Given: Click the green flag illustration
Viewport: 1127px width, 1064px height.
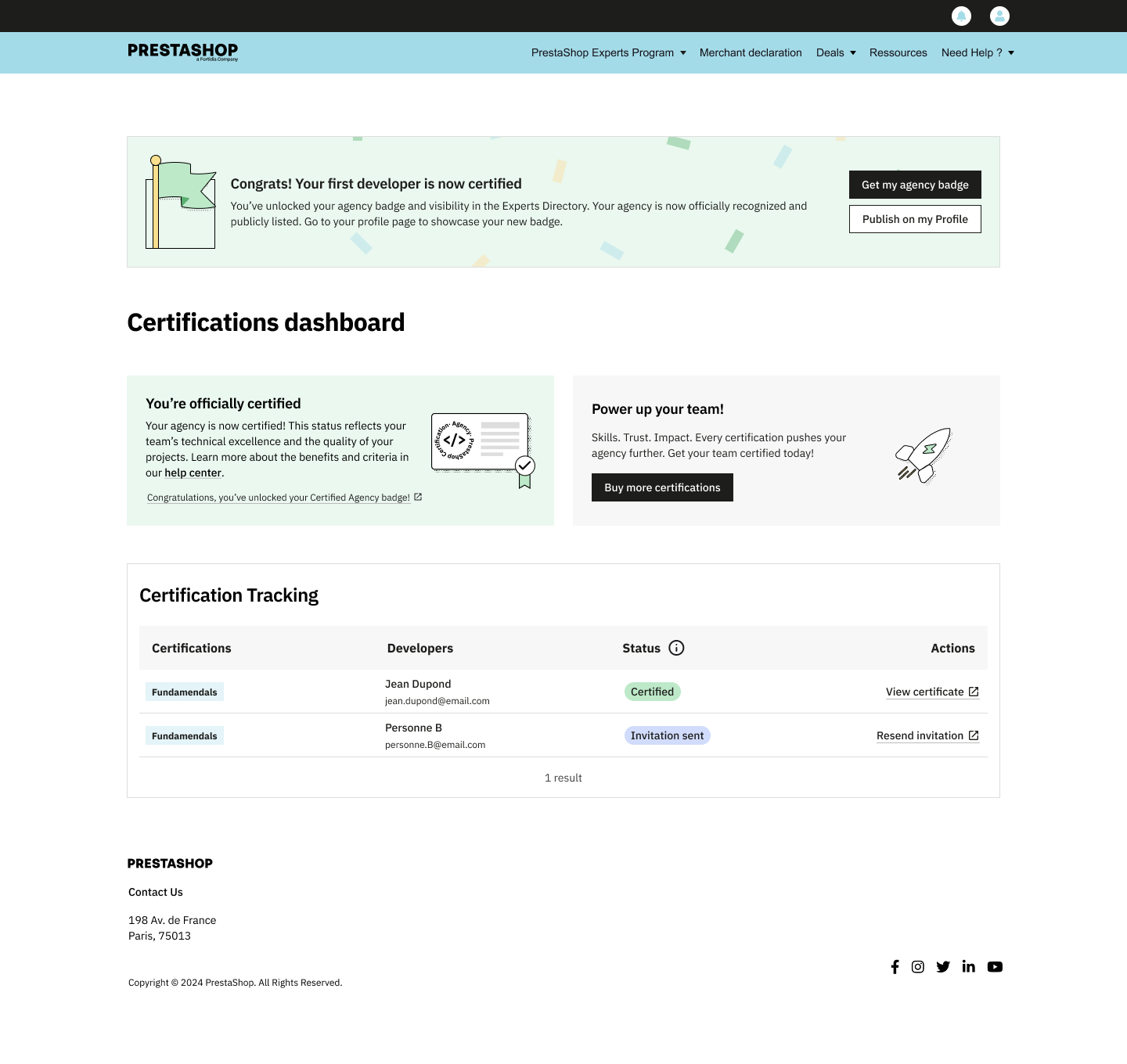Looking at the screenshot, I should (x=181, y=202).
